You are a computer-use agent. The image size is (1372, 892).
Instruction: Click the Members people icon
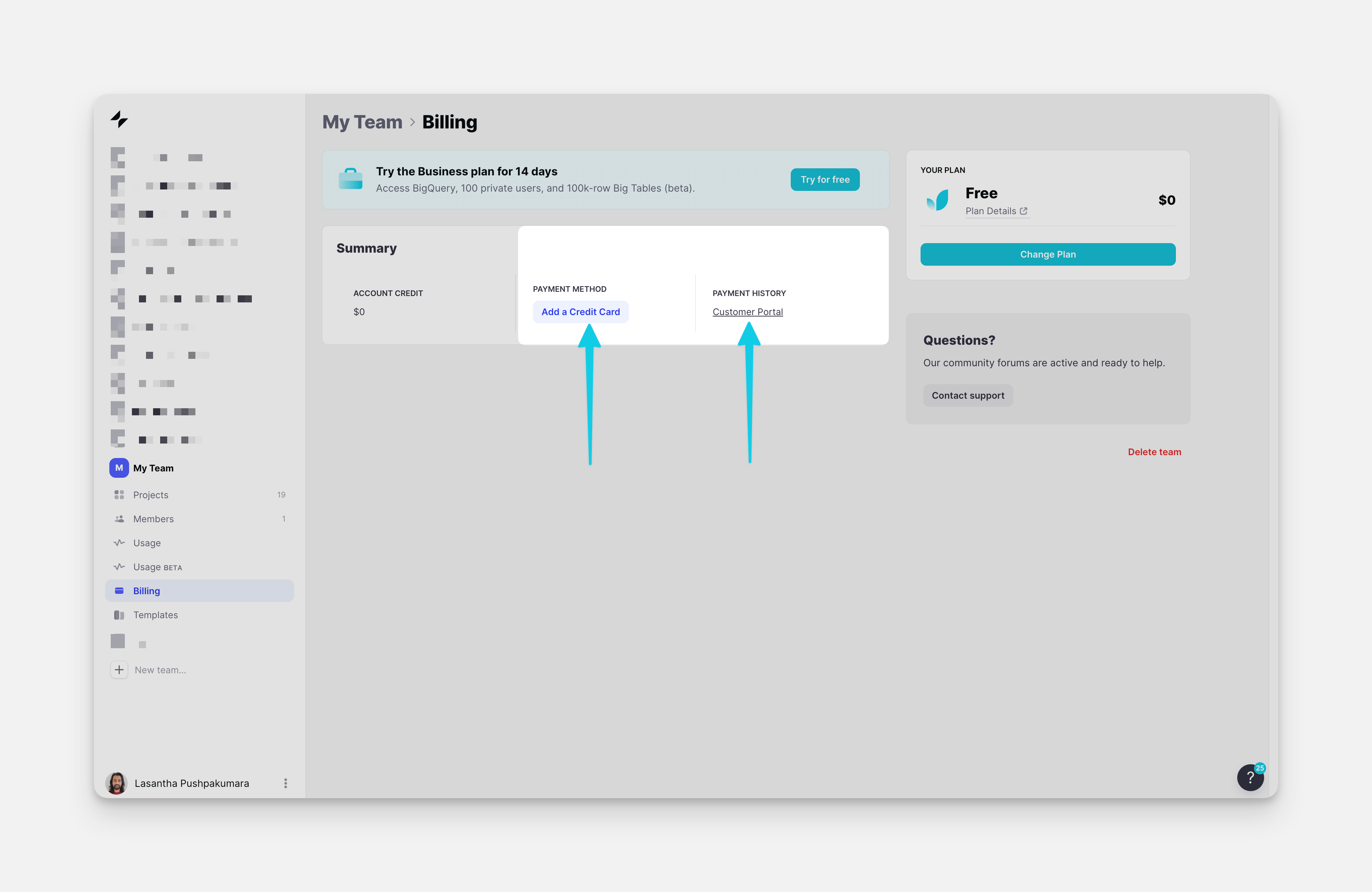[119, 519]
